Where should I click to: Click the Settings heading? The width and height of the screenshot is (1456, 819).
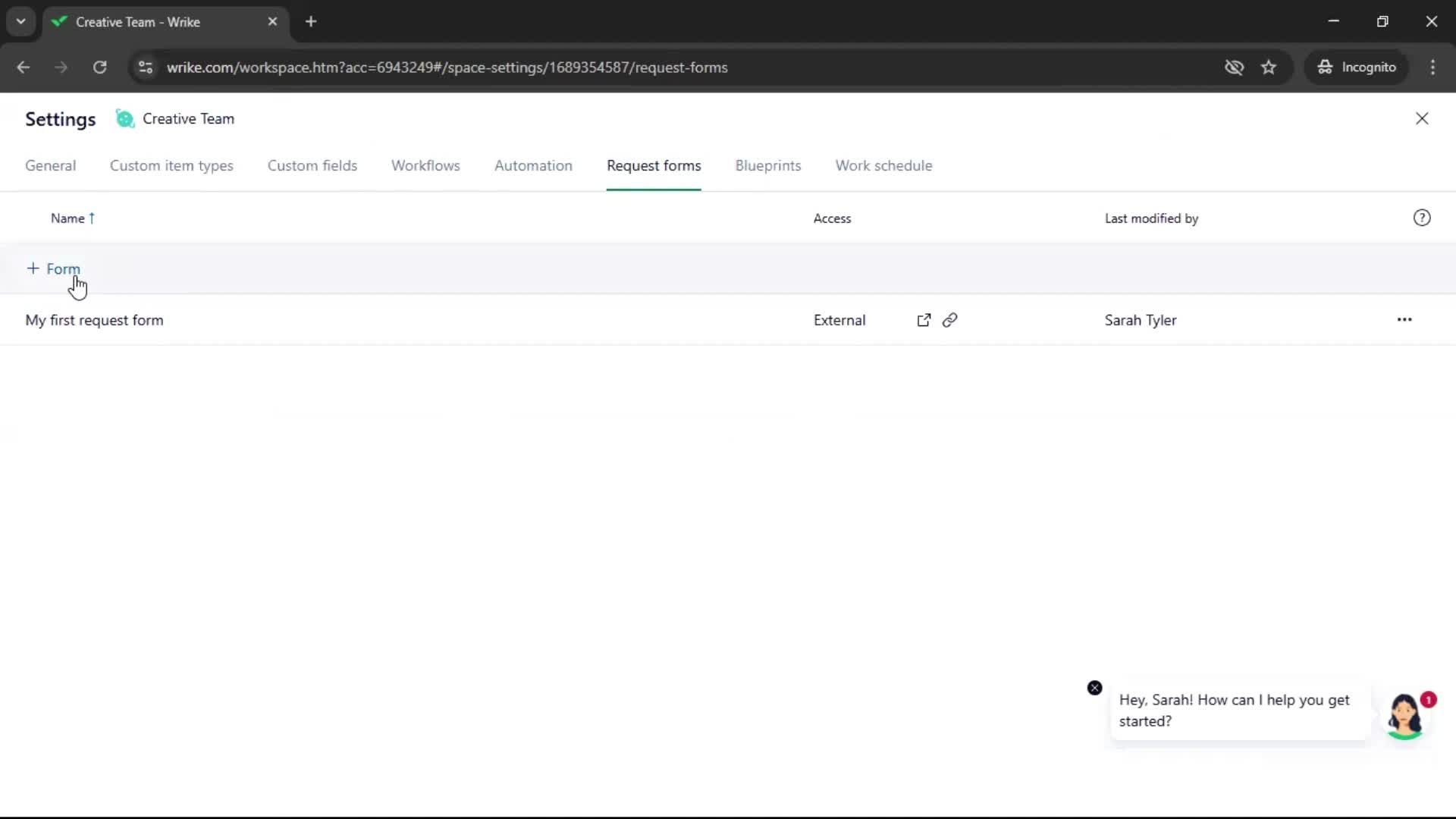point(61,119)
